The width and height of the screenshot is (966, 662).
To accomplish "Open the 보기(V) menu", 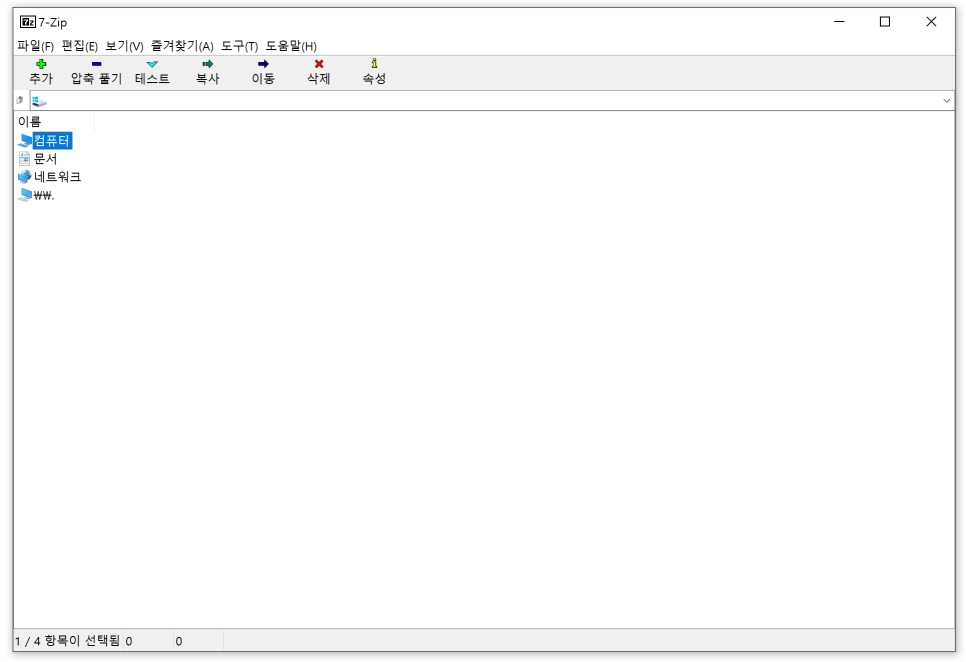I will tap(122, 46).
